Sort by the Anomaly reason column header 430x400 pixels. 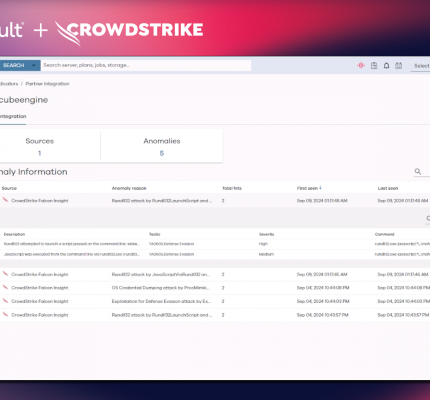click(x=129, y=188)
